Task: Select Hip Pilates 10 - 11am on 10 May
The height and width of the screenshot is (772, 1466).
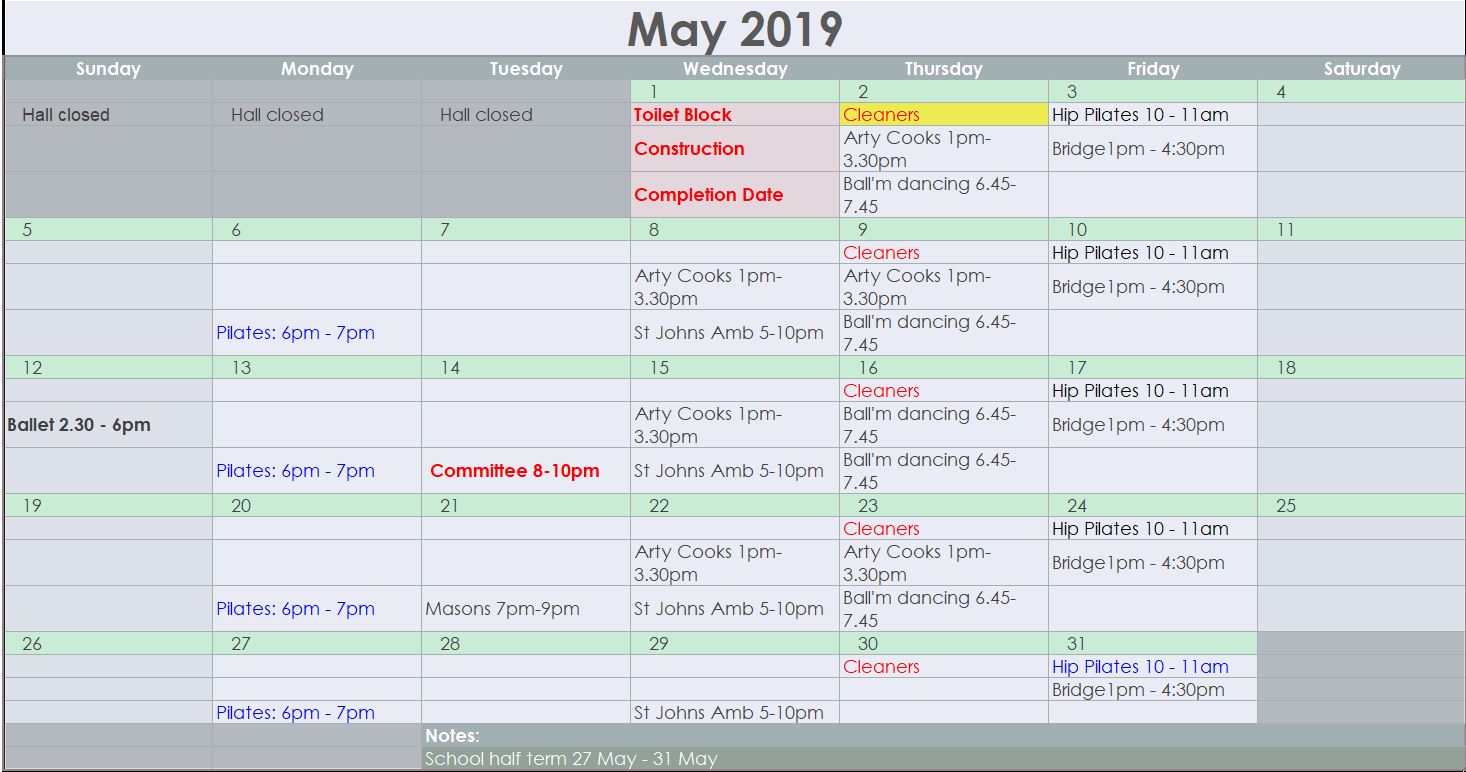Action: [x=1140, y=253]
